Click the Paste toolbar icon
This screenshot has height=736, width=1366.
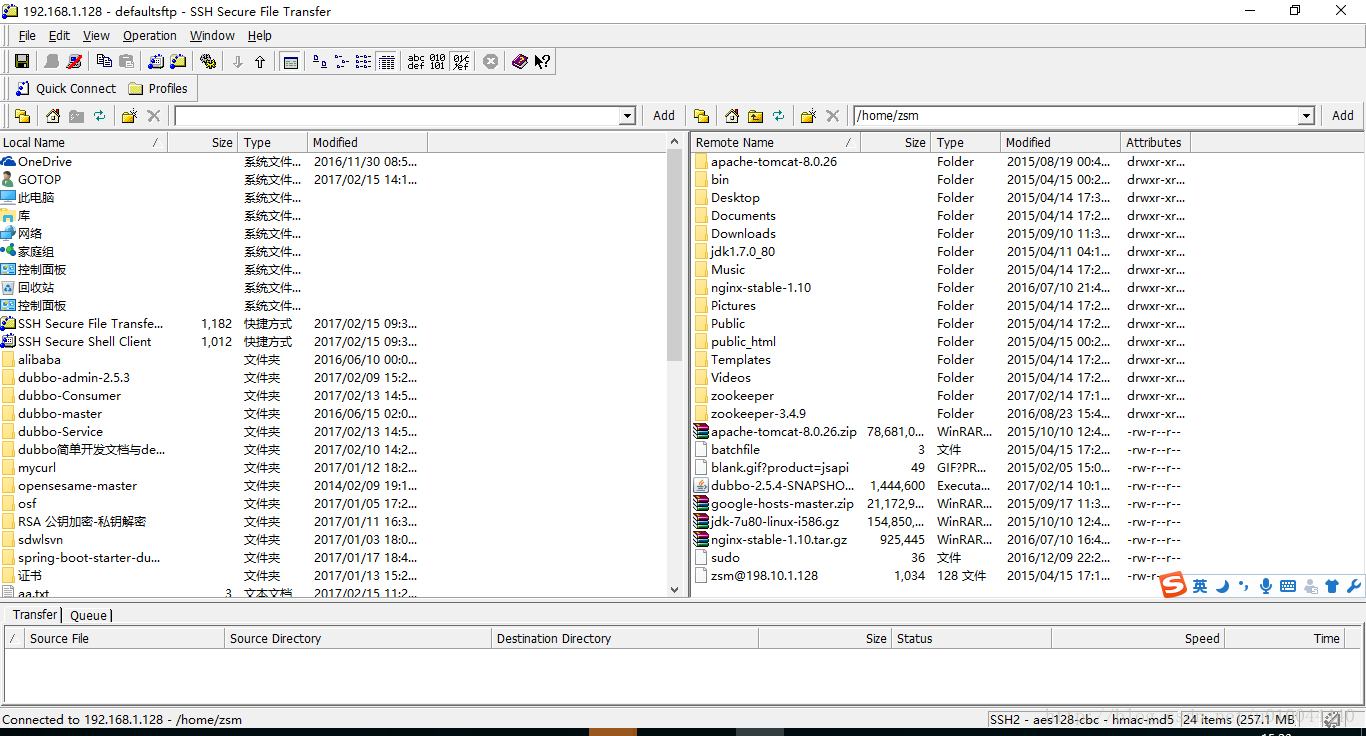click(127, 61)
